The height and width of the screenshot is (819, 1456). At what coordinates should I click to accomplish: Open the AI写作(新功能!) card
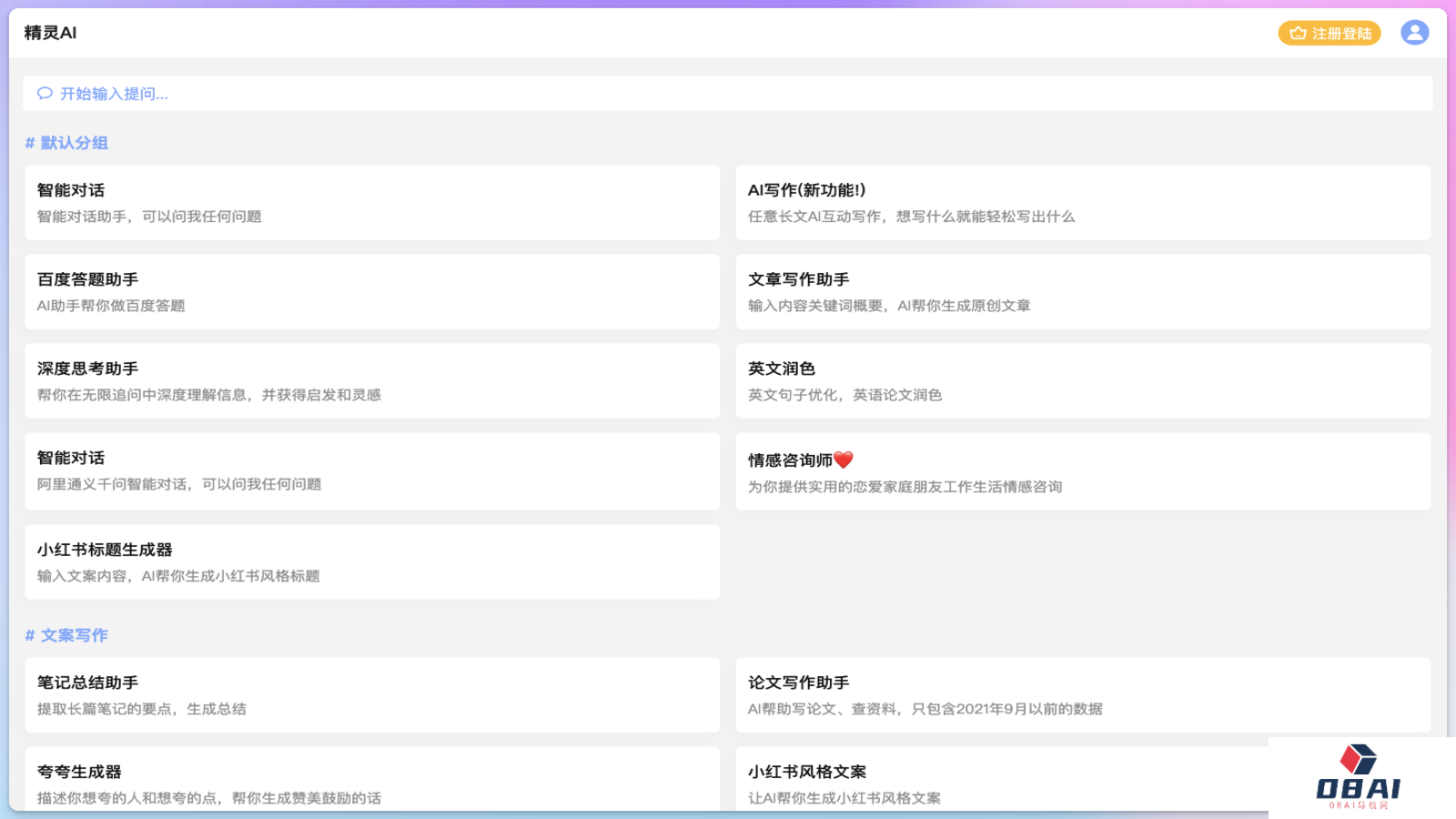tap(1082, 202)
